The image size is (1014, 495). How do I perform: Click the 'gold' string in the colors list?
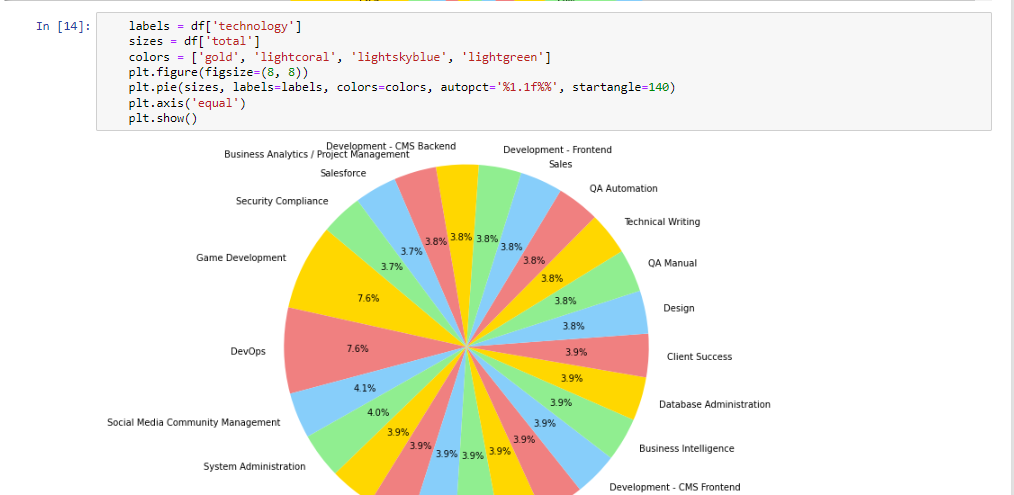pos(218,57)
